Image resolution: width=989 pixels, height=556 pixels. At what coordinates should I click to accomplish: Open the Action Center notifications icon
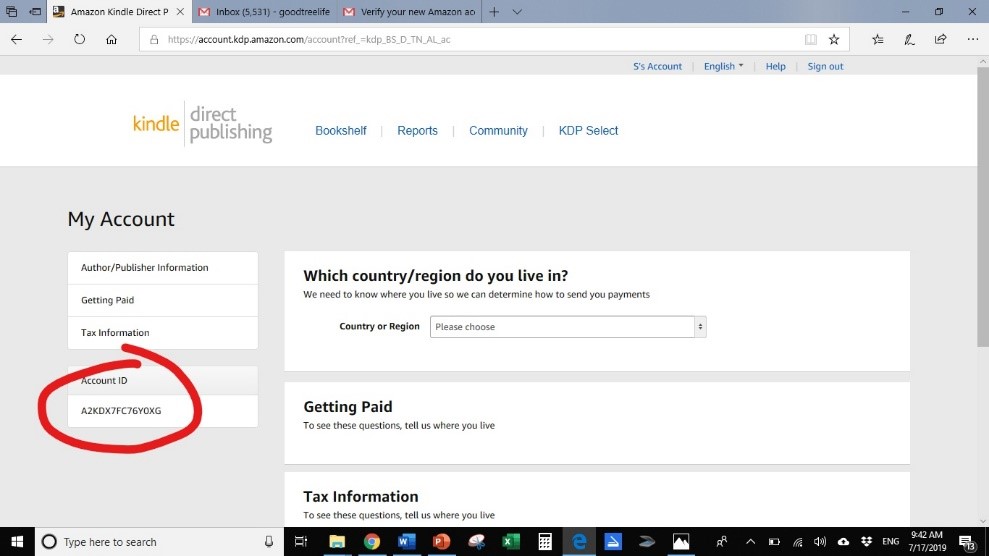tap(968, 542)
